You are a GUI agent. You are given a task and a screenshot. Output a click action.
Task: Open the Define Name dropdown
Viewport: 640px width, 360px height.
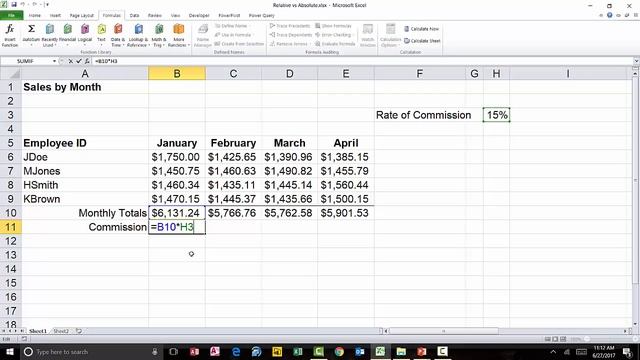pos(232,26)
